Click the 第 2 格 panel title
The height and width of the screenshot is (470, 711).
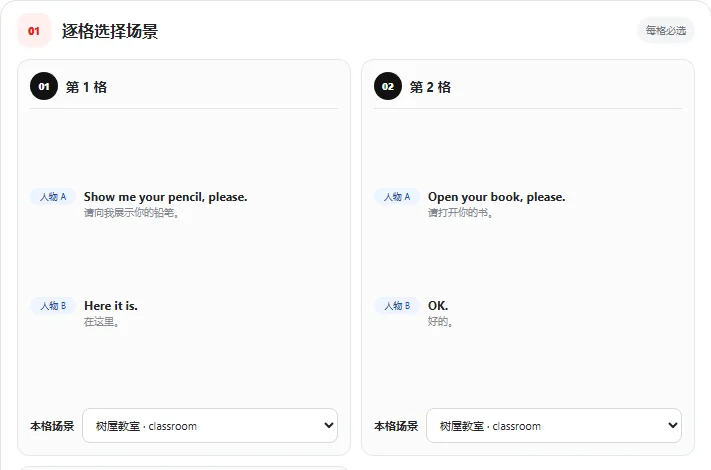pos(430,87)
